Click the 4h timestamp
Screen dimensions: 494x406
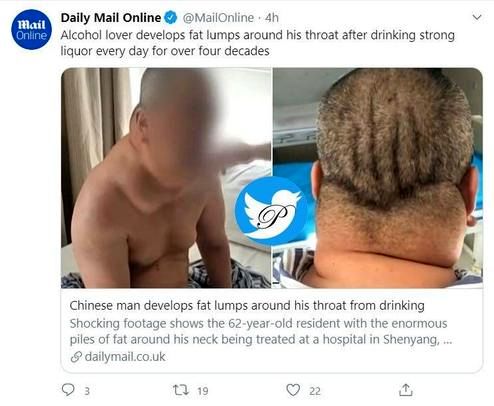pos(272,18)
